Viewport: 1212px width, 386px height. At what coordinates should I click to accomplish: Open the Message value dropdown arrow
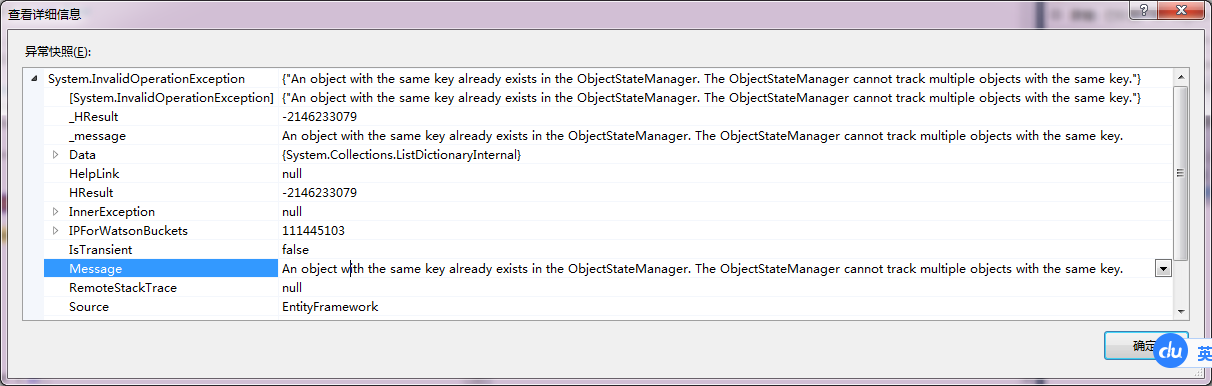coord(1163,269)
